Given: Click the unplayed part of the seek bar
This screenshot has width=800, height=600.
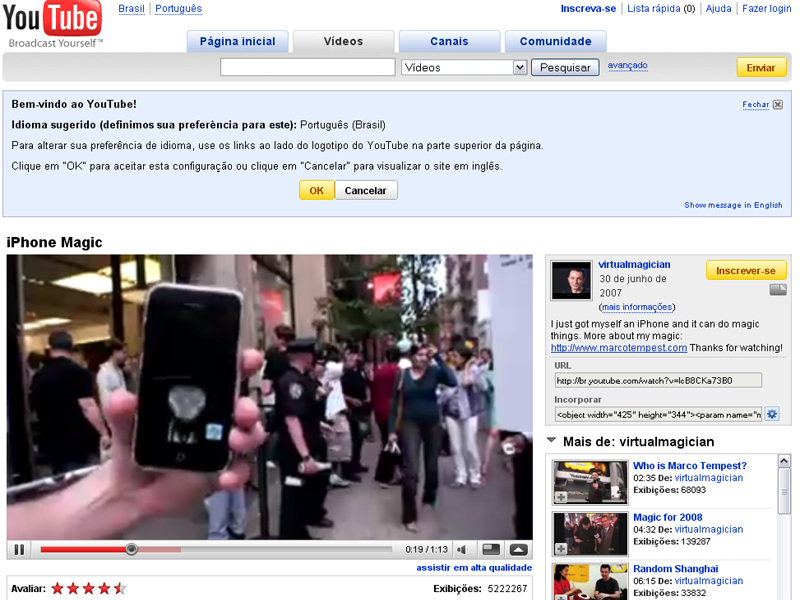Looking at the screenshot, I should [x=286, y=549].
